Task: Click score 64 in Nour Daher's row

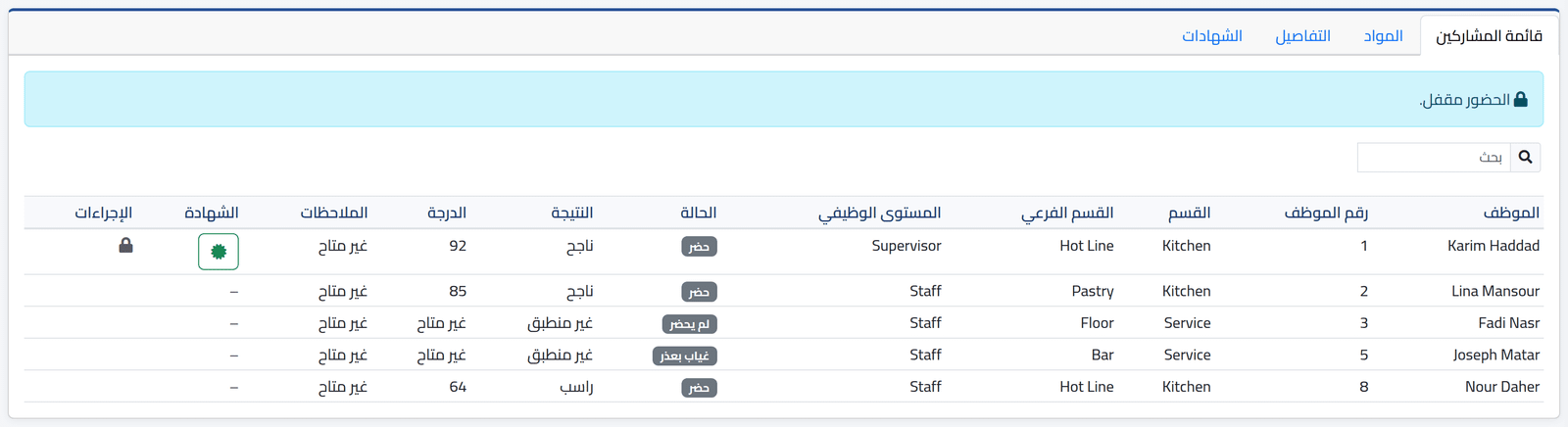Action: pos(458,387)
